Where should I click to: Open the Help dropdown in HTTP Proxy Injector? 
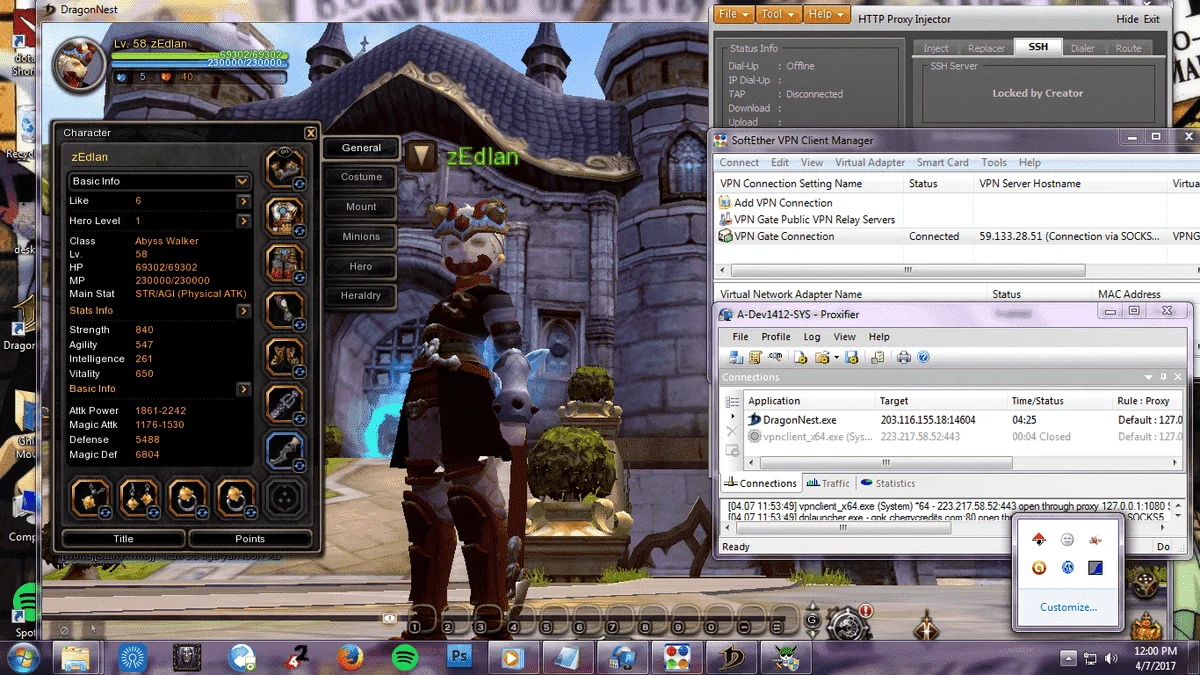tap(827, 15)
